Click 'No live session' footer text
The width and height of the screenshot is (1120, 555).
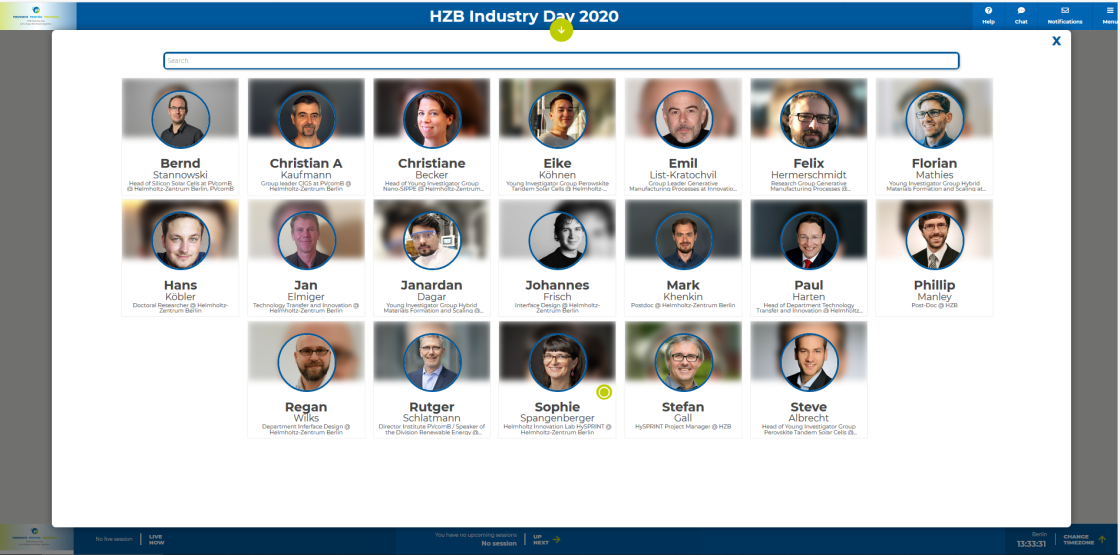pos(114,539)
